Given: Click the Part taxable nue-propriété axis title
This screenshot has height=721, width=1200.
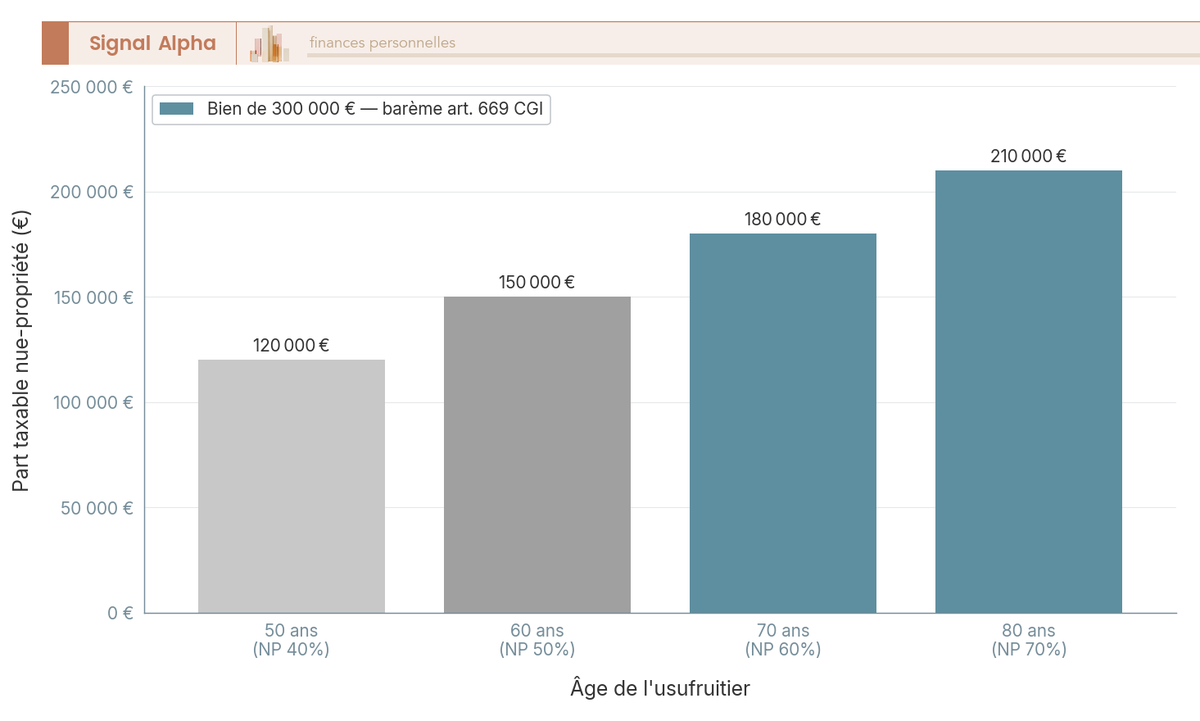Looking at the screenshot, I should click(21, 349).
